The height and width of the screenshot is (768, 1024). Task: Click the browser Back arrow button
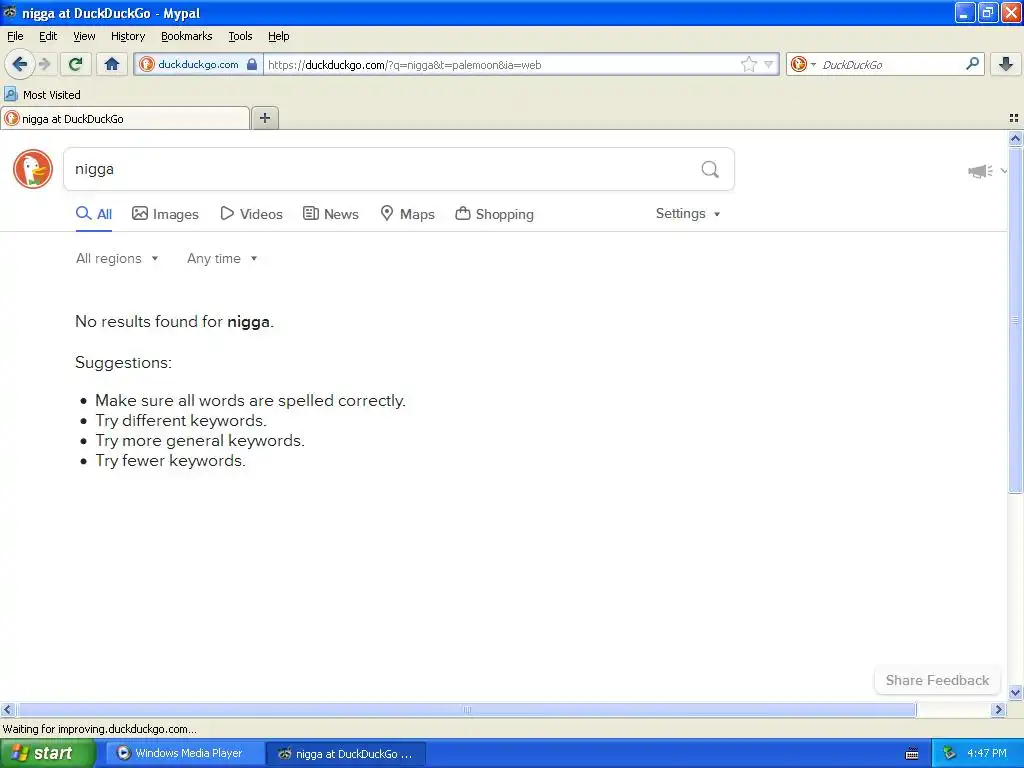point(20,64)
